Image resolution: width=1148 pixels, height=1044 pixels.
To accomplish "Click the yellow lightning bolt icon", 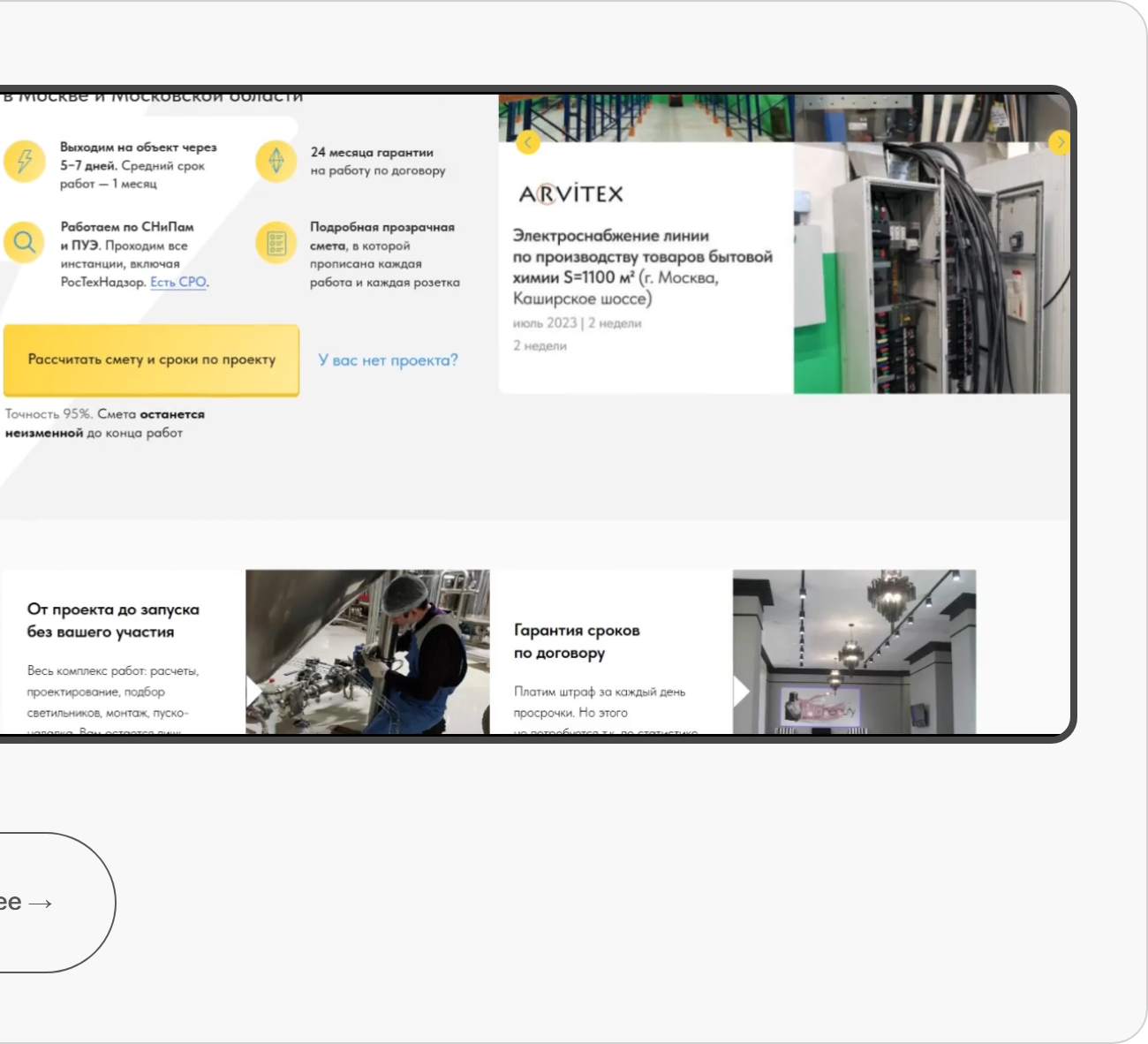I will [x=24, y=162].
